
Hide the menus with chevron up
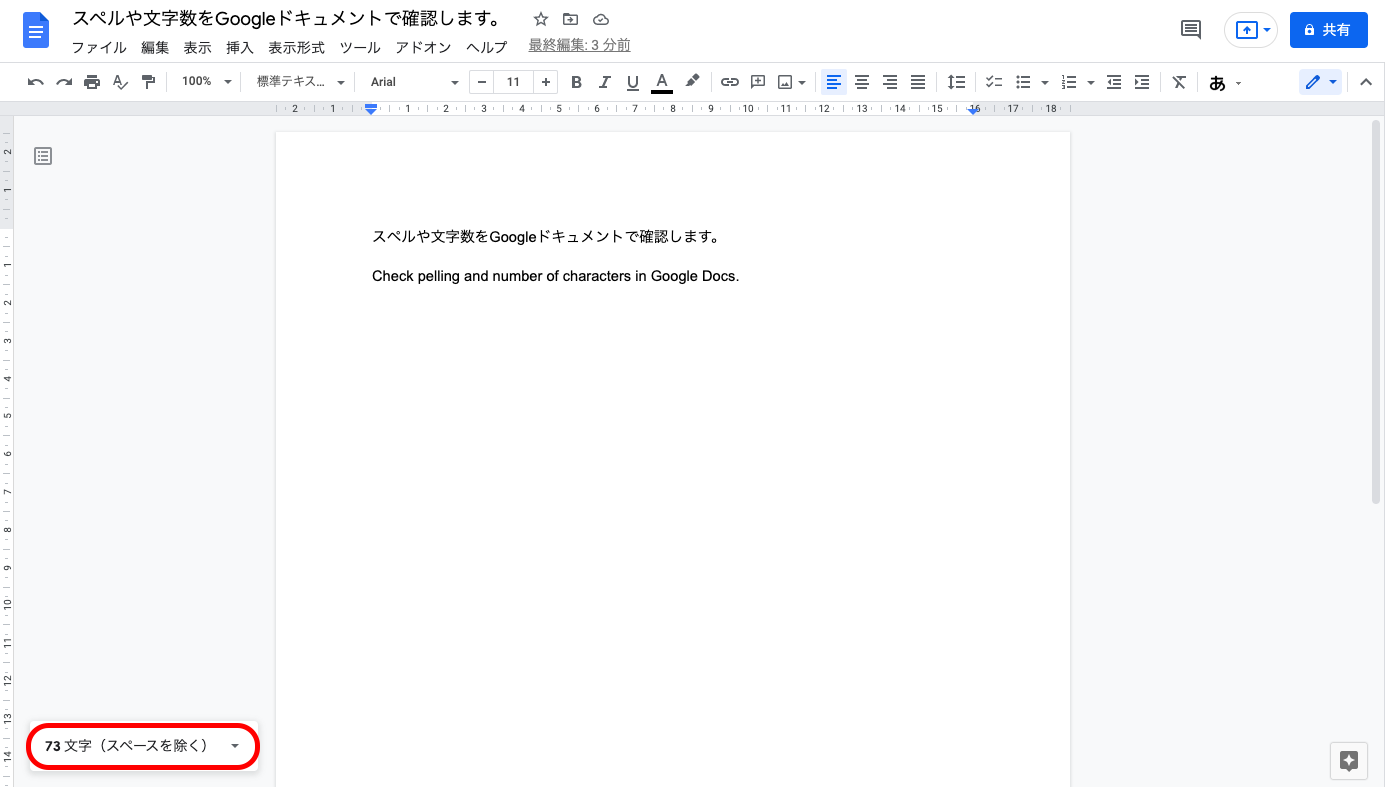[1366, 82]
